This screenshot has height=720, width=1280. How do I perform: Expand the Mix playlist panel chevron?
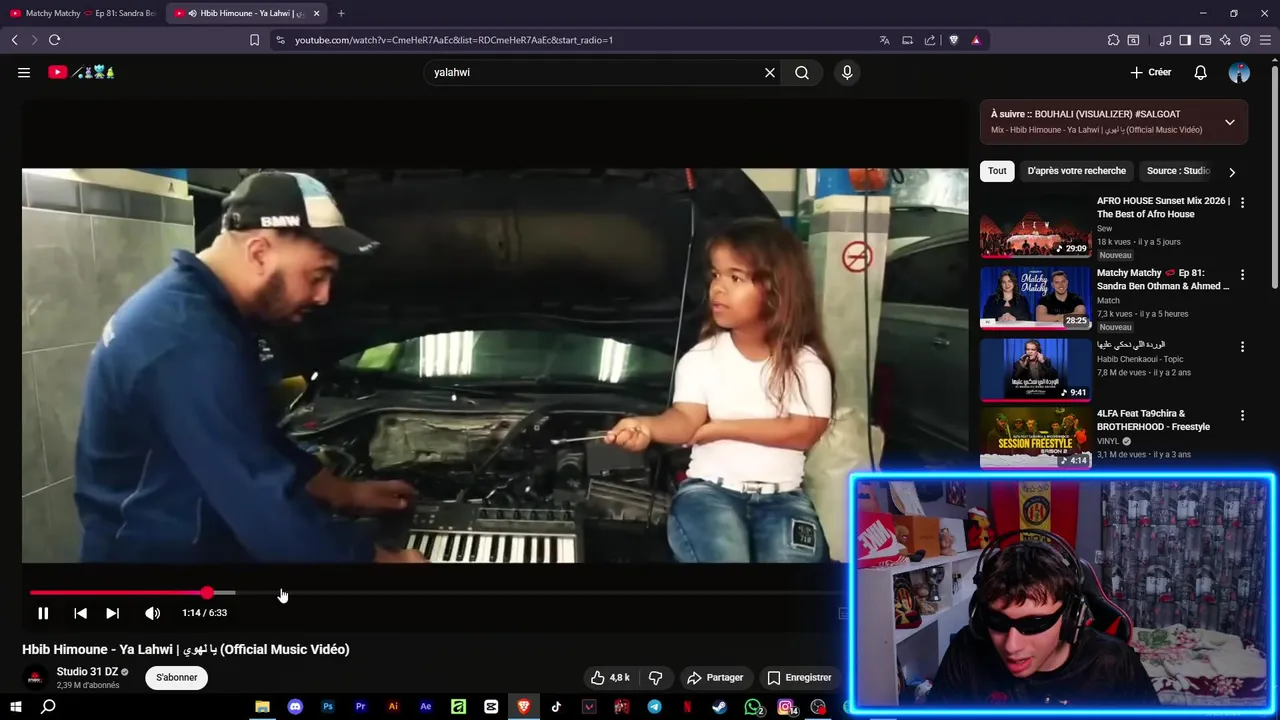tap(1230, 122)
